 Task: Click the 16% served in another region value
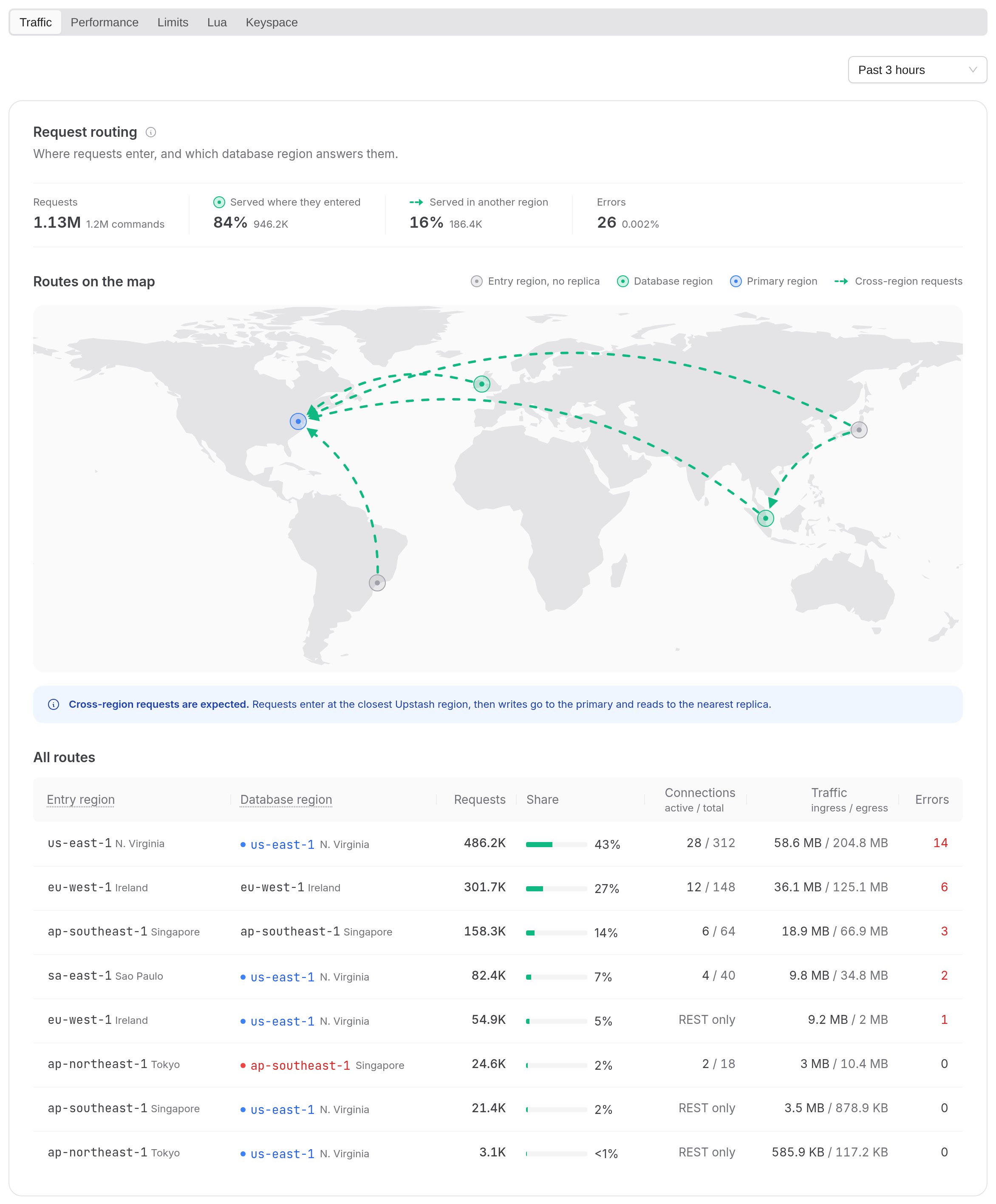pos(426,223)
